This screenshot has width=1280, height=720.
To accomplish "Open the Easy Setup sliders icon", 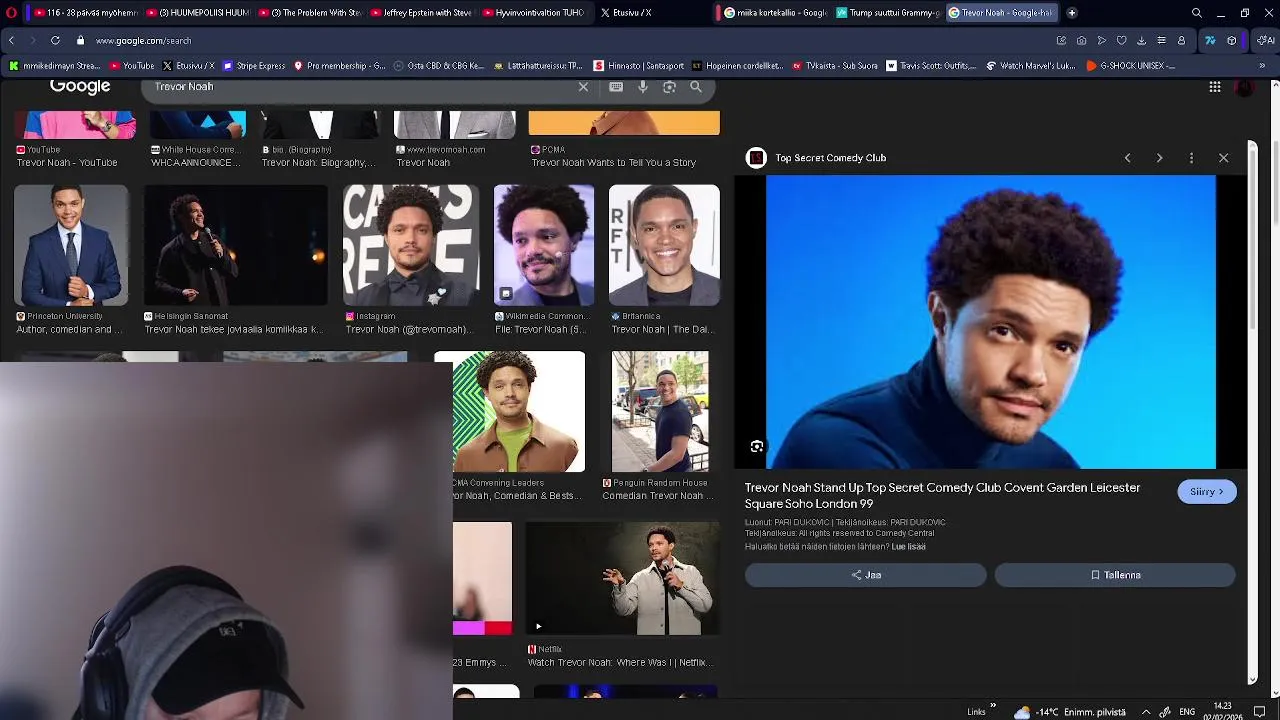I will point(1161,40).
